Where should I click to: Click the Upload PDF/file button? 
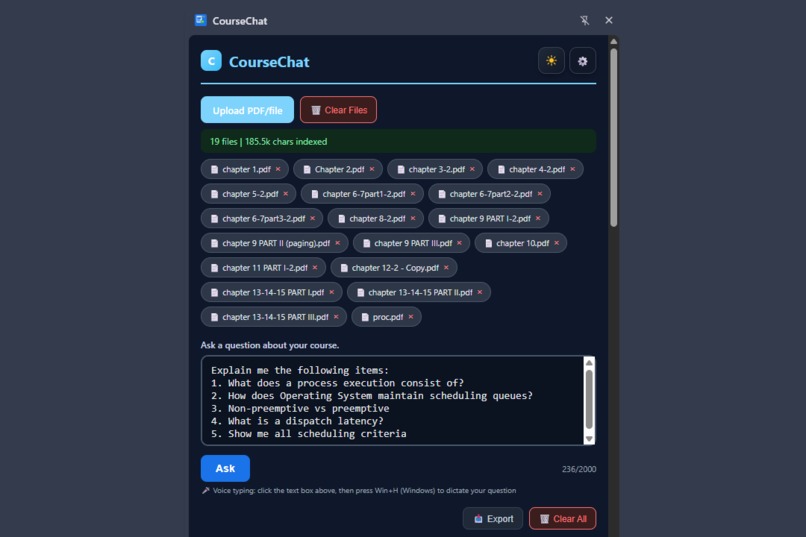(x=247, y=110)
